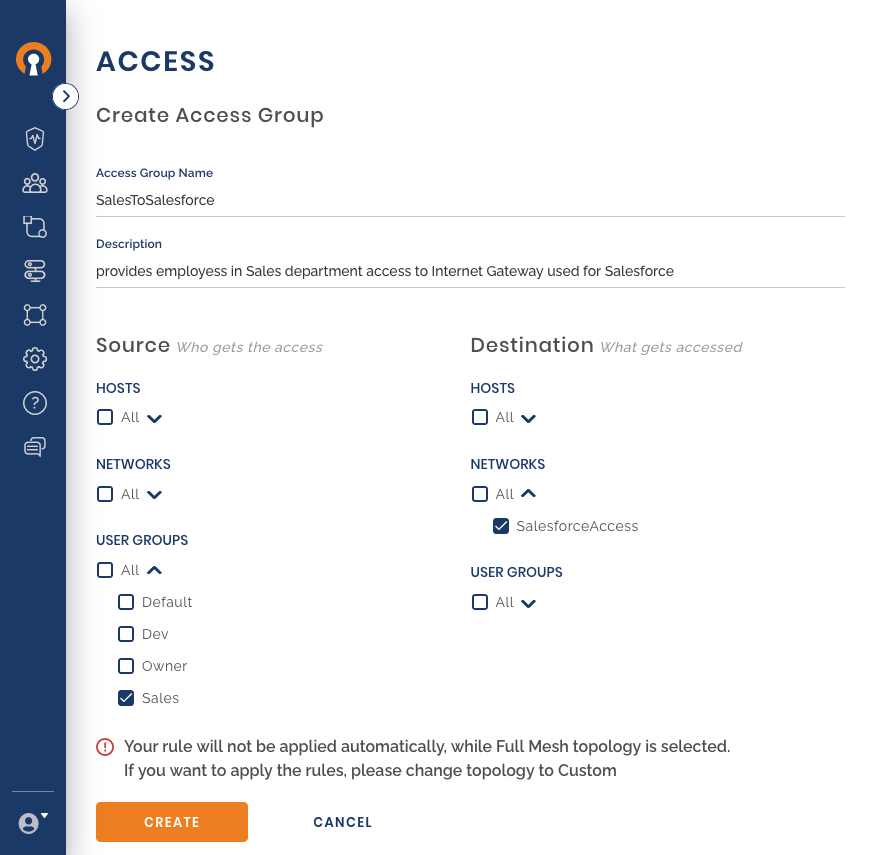Click the Cancel button
Viewport: 875px width, 855px height.
343,822
